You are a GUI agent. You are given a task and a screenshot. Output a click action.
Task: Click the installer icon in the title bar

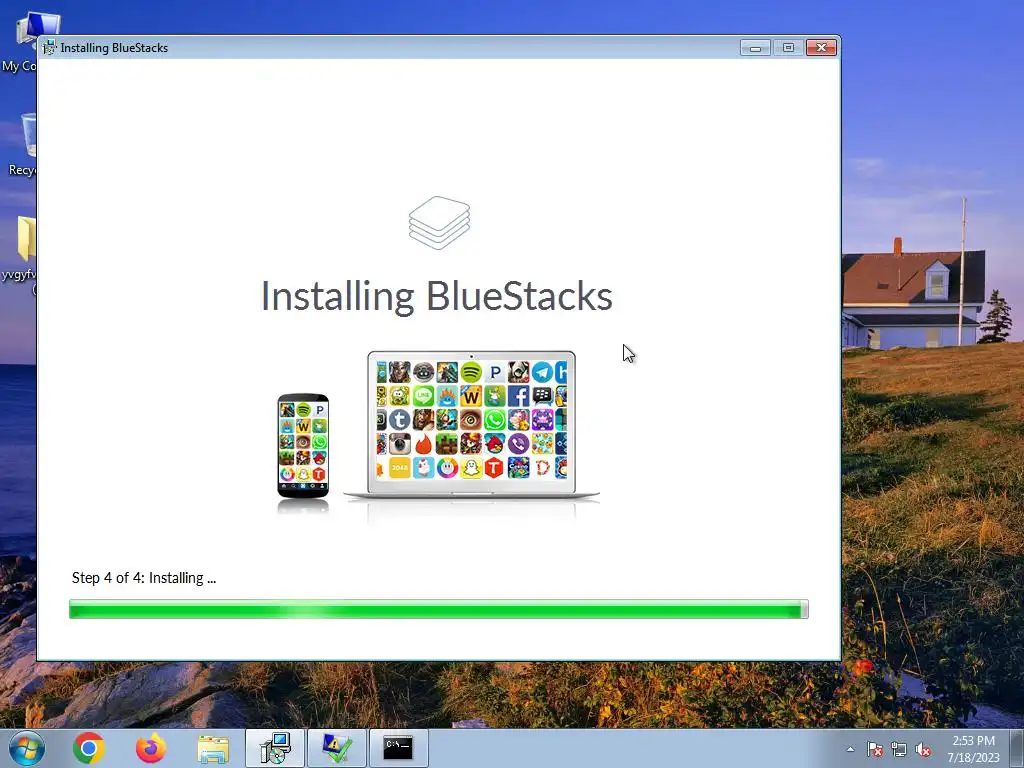(x=49, y=48)
